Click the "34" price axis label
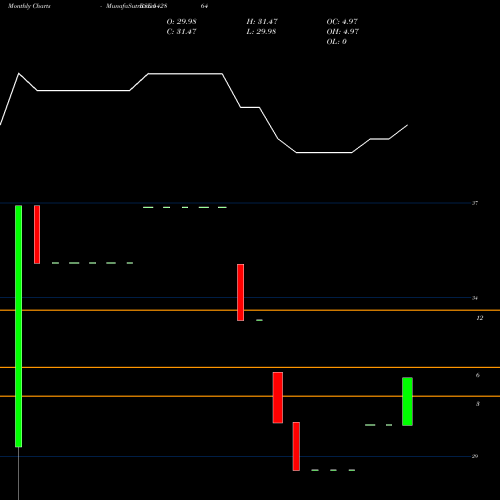The image size is (500, 500). pyautogui.click(x=475, y=298)
